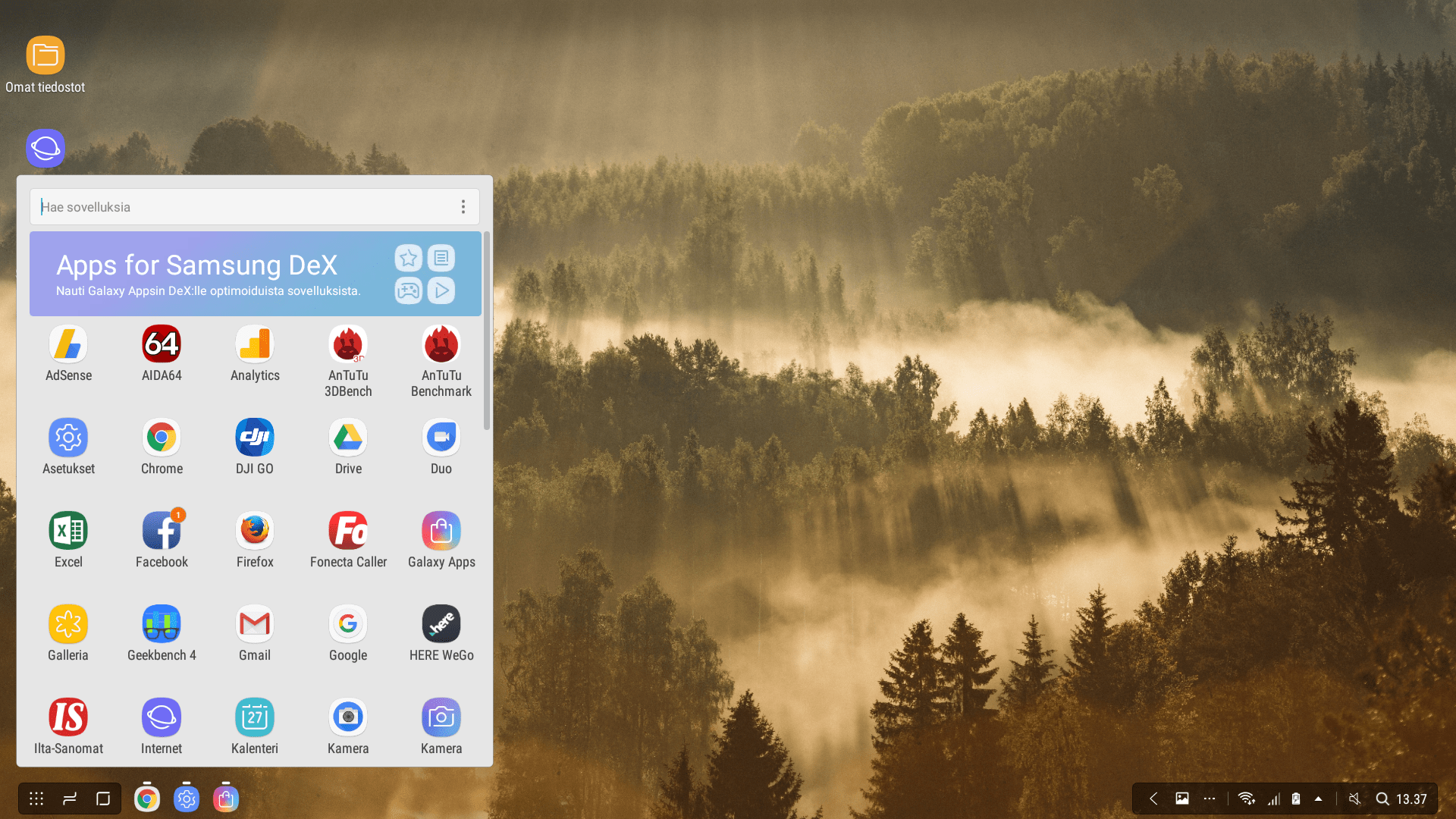Click the Chrome taskbar shortcut
This screenshot has width=1456, height=819.
click(x=147, y=799)
